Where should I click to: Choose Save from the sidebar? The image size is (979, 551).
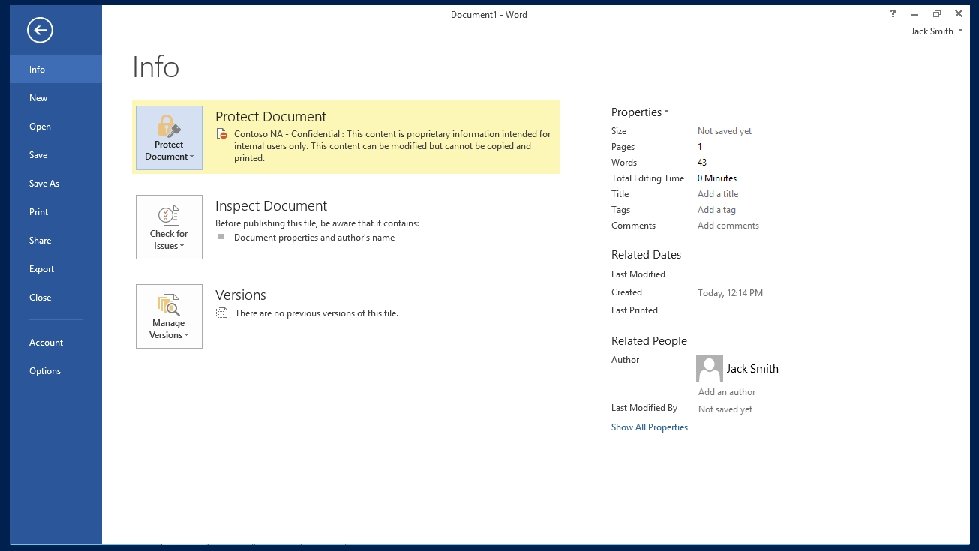coord(56,155)
